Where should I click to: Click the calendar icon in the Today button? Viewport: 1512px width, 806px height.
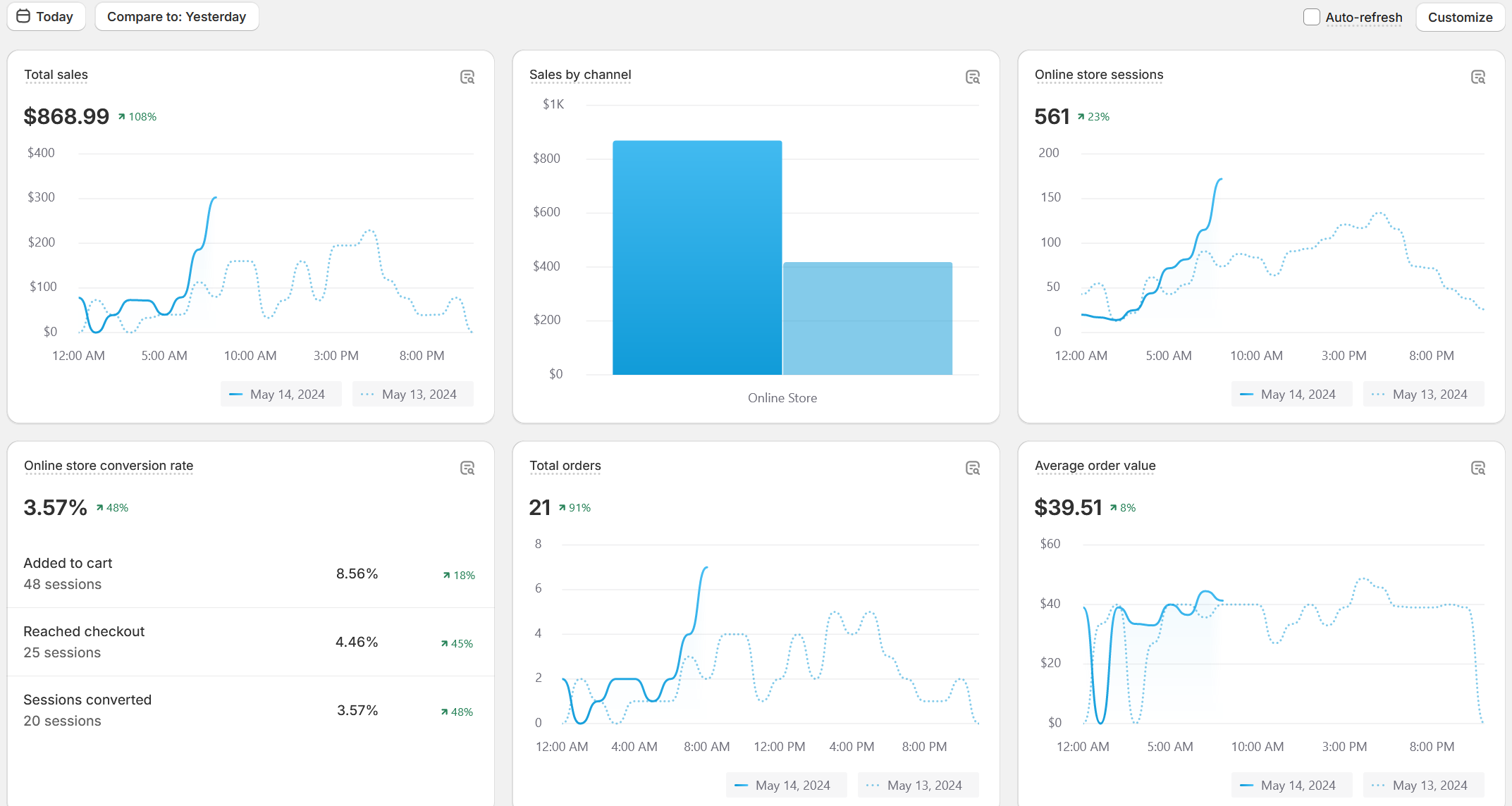pyautogui.click(x=23, y=16)
